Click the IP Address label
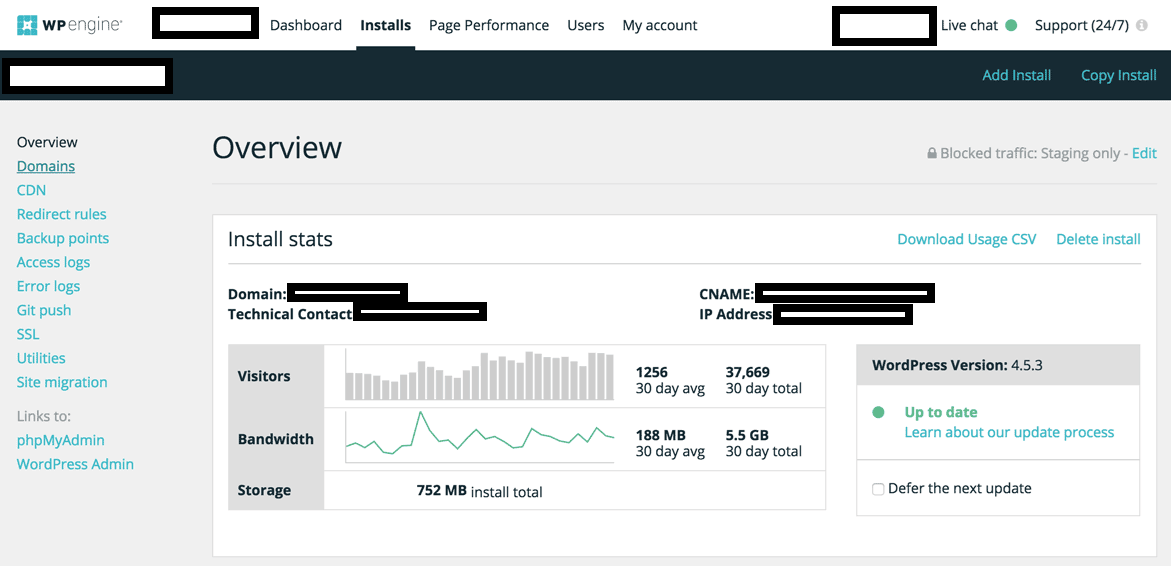 (x=736, y=314)
